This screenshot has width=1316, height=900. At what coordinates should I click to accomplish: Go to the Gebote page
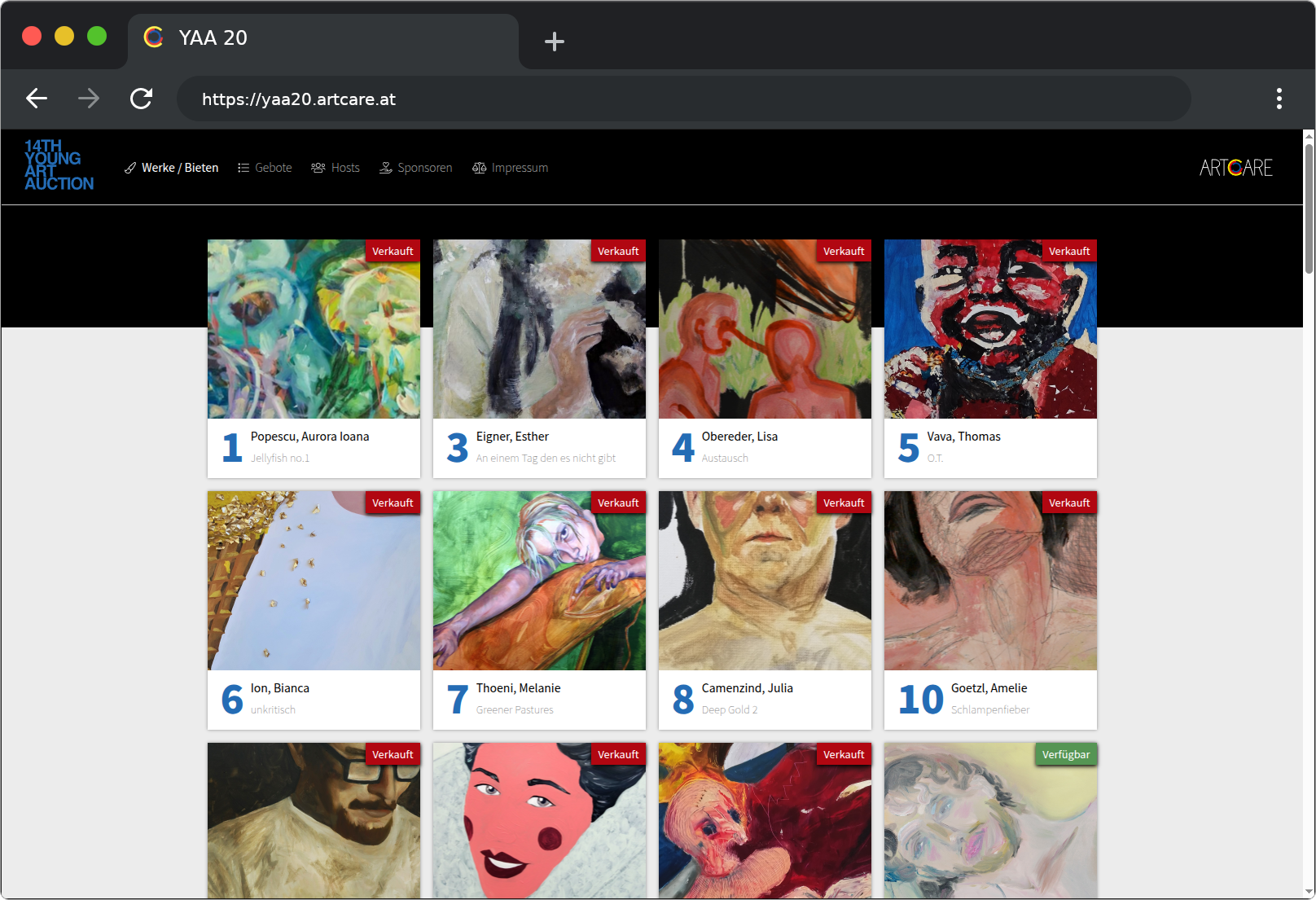pyautogui.click(x=265, y=168)
